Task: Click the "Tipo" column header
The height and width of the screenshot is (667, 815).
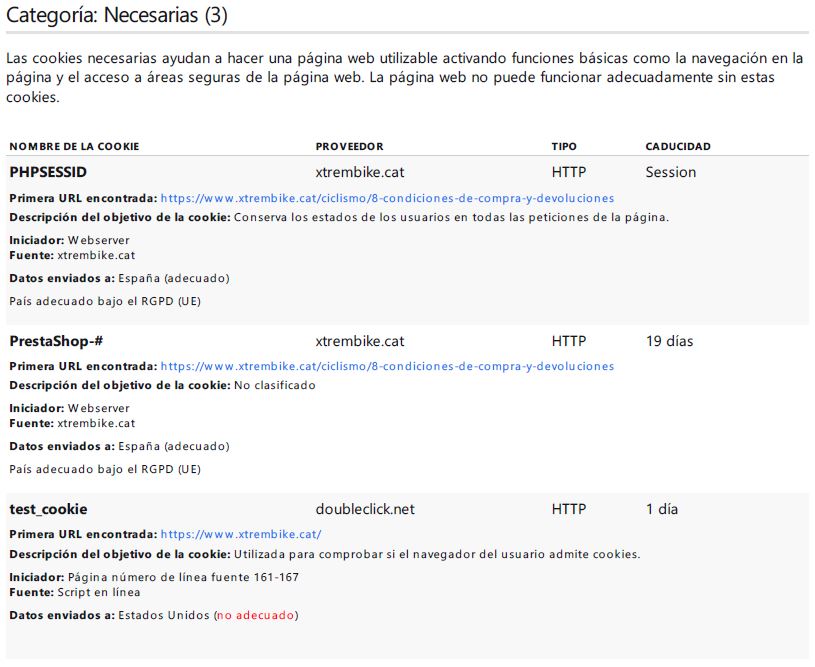Action: pyautogui.click(x=564, y=146)
